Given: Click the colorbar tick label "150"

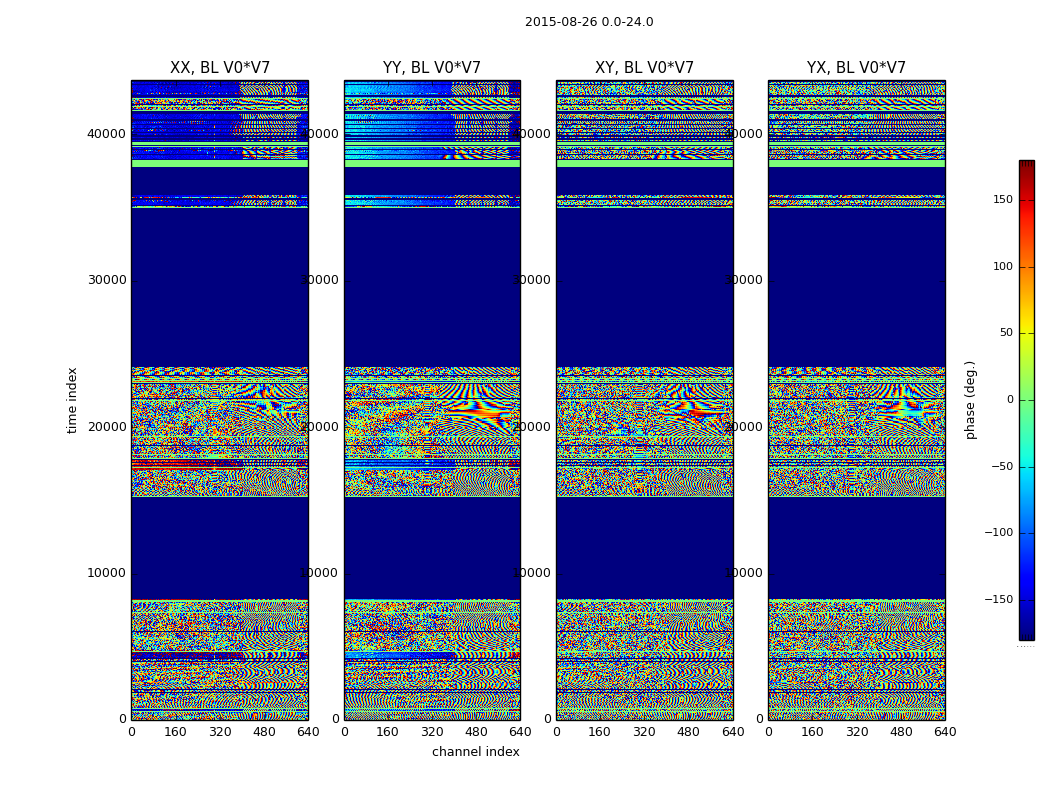Looking at the screenshot, I should pyautogui.click(x=1002, y=200).
